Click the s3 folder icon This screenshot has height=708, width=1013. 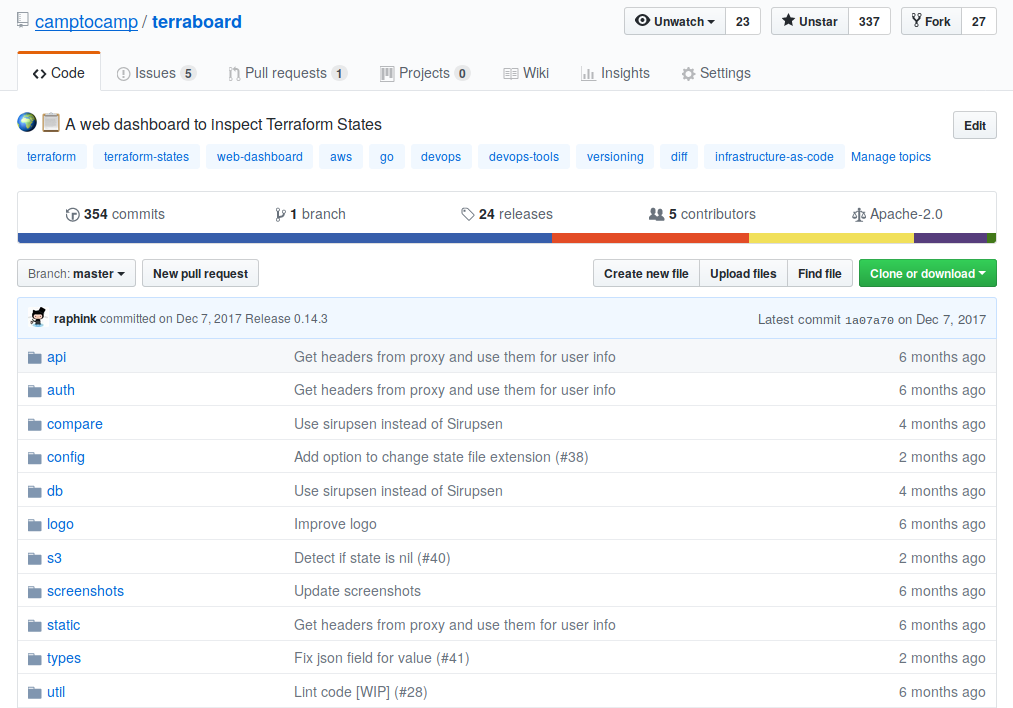[35, 558]
